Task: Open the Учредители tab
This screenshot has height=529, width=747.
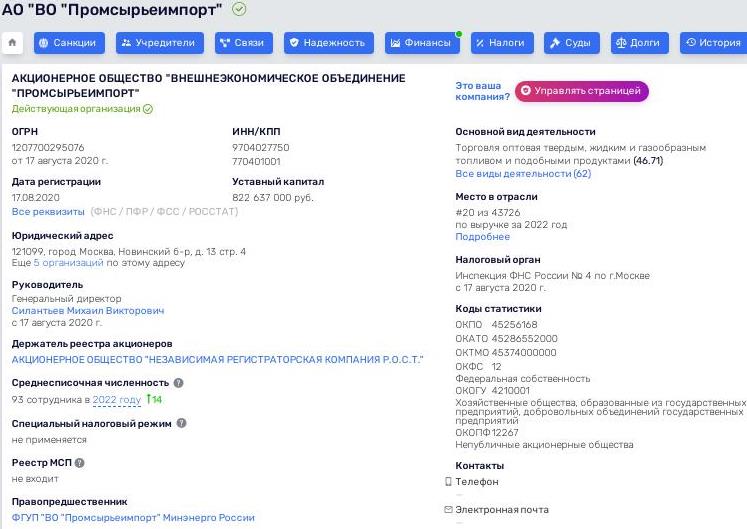Action: [x=161, y=43]
